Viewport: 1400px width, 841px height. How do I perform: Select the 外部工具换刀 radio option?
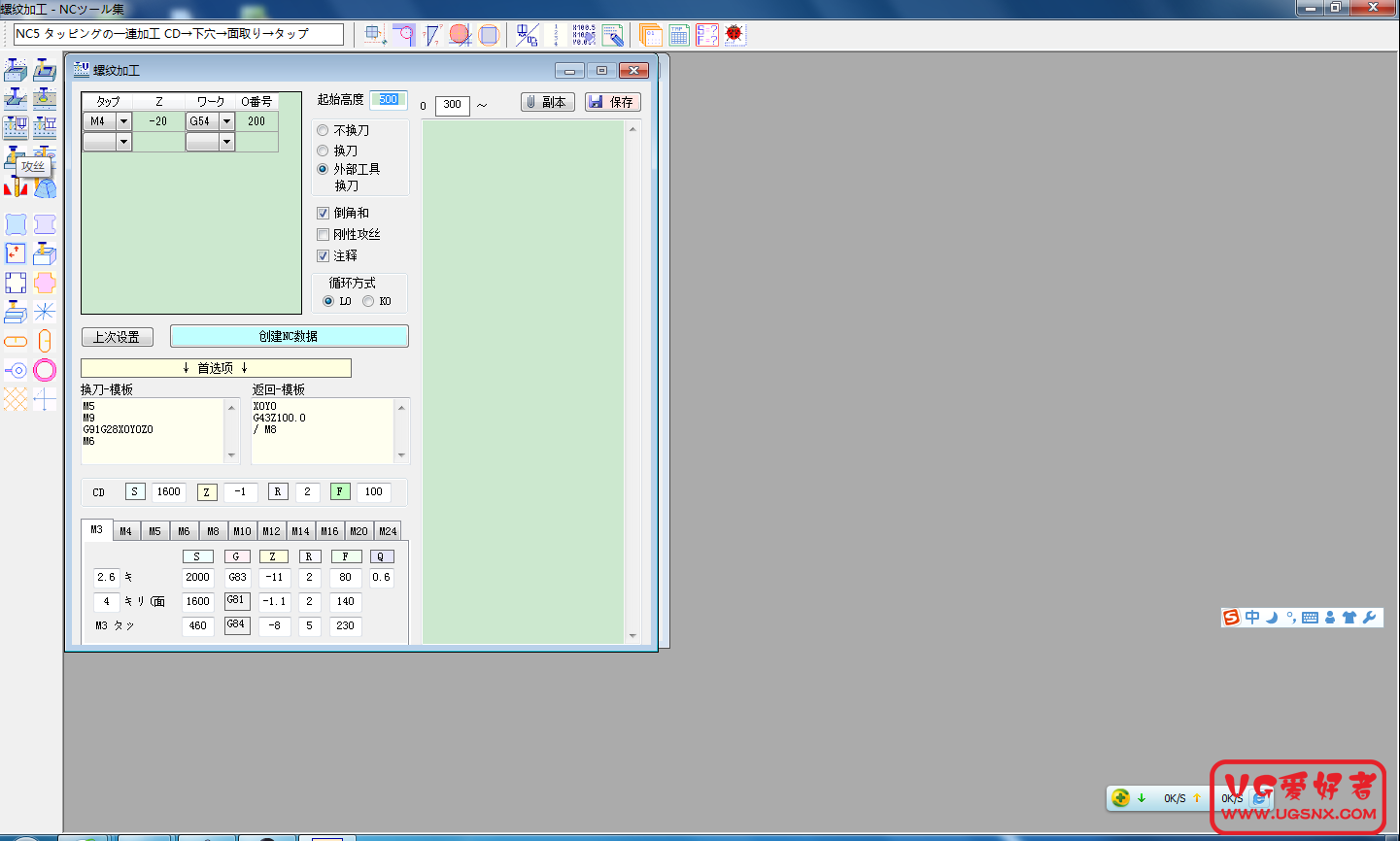(x=349, y=177)
